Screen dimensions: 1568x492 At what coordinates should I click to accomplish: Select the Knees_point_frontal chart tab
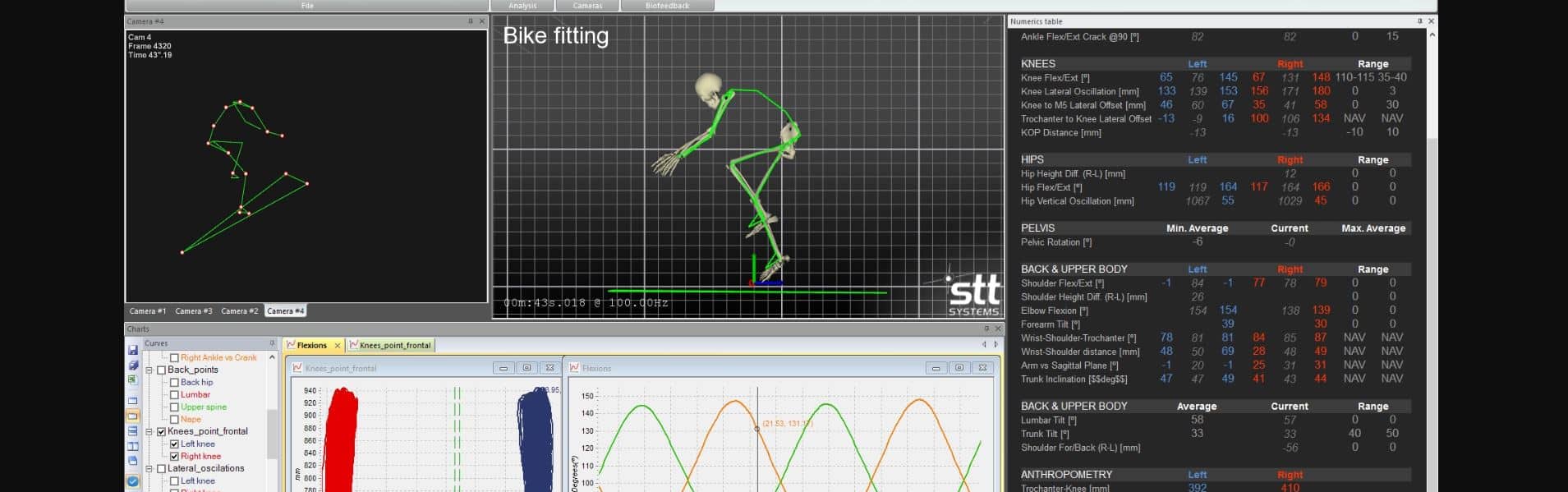[x=390, y=346]
